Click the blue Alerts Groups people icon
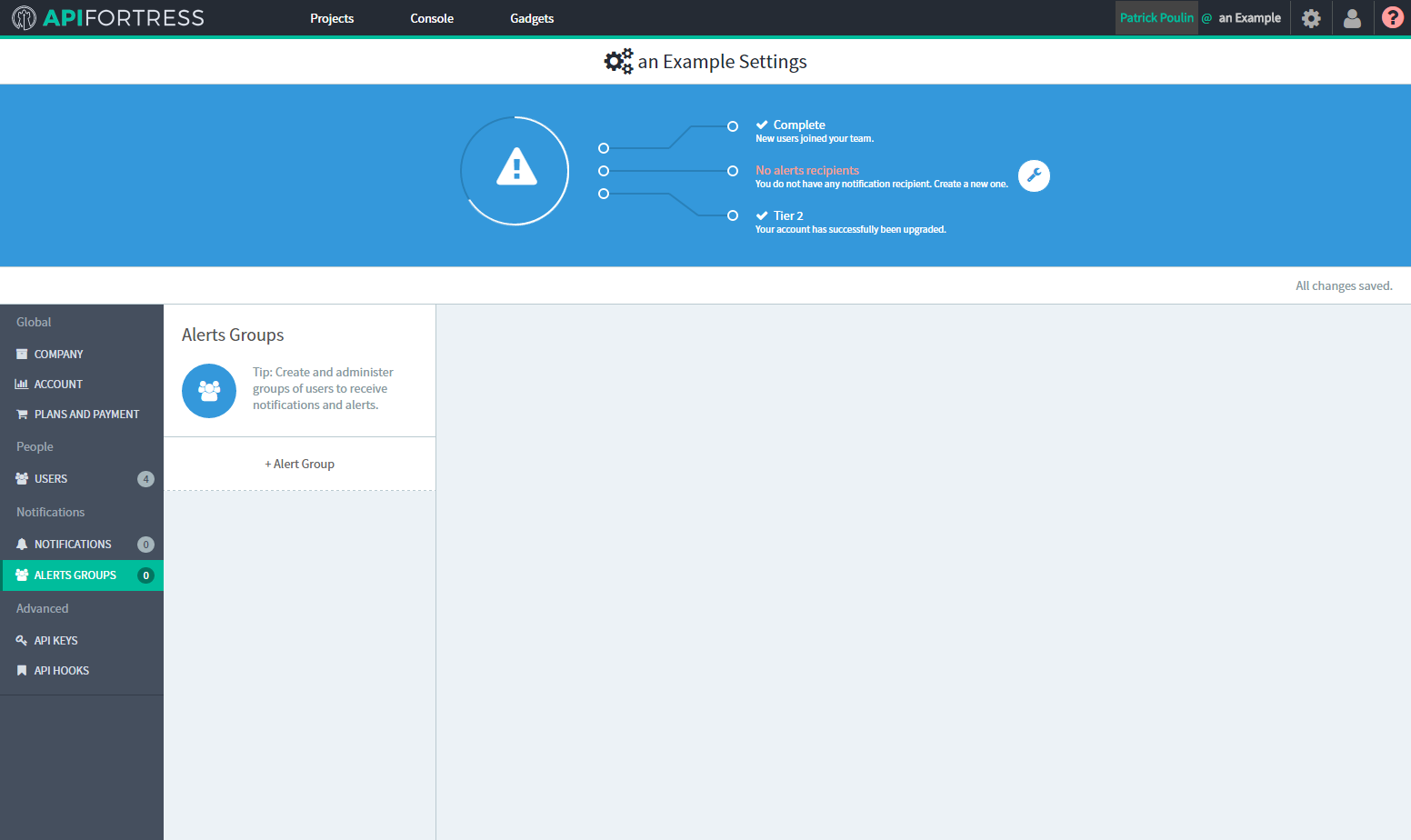This screenshot has height=840, width=1411. click(x=209, y=391)
